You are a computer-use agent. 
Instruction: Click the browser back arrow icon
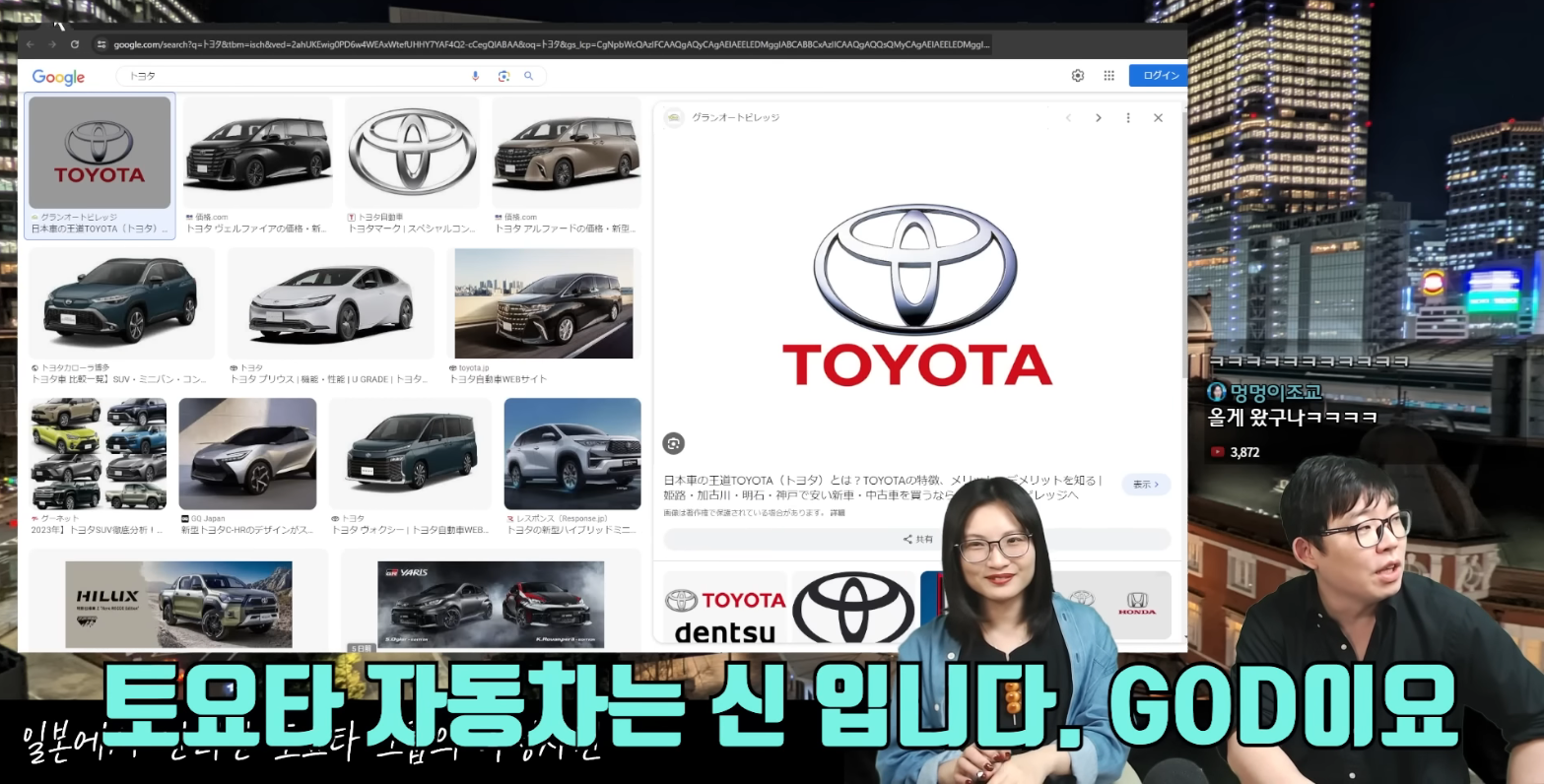28,43
